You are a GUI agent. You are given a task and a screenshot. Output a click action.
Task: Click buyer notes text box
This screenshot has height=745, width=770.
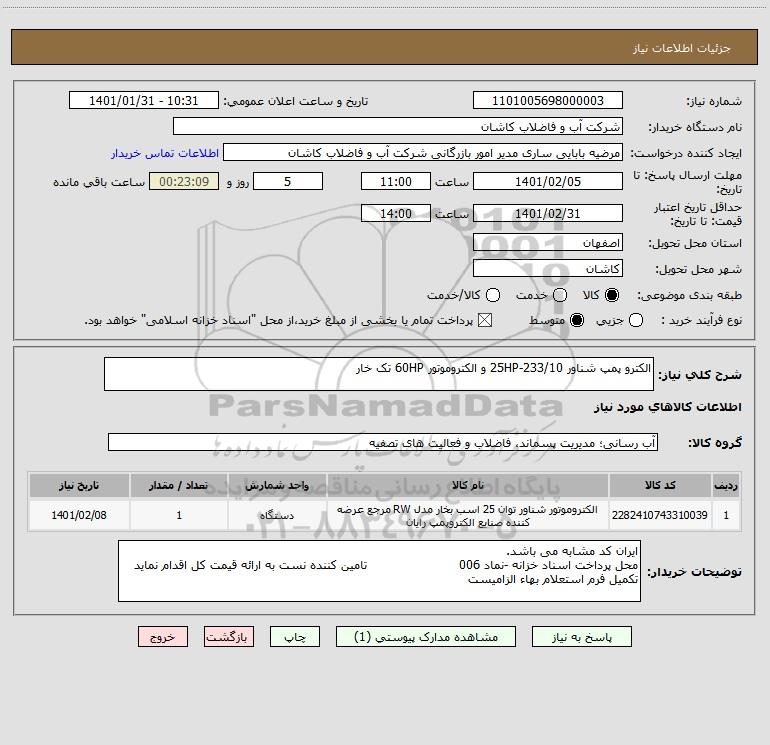[x=379, y=571]
